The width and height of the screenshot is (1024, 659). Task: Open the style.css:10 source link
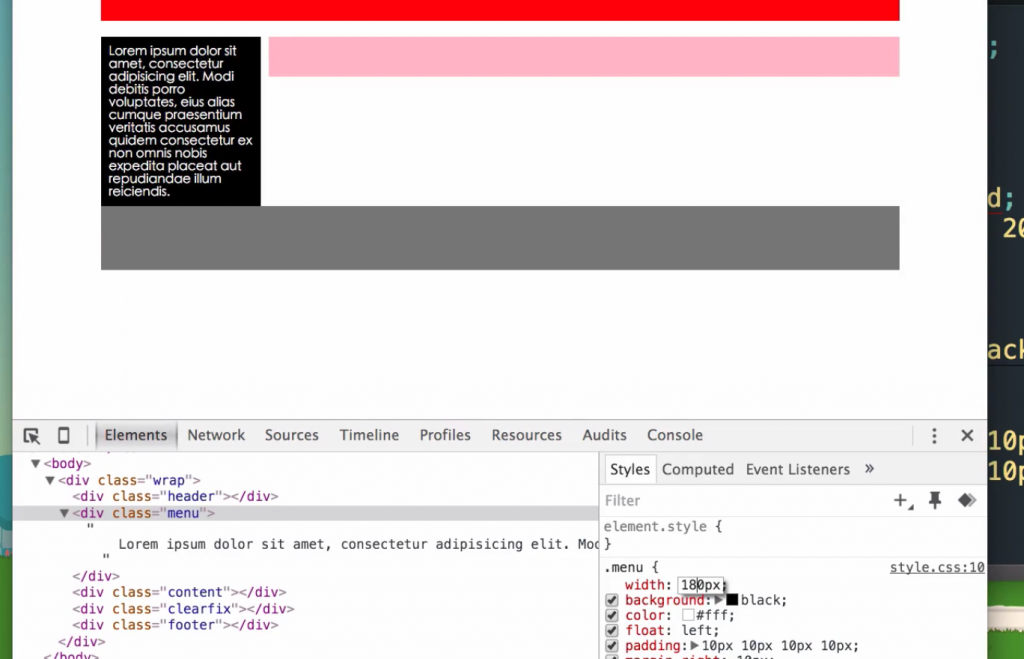coord(936,568)
